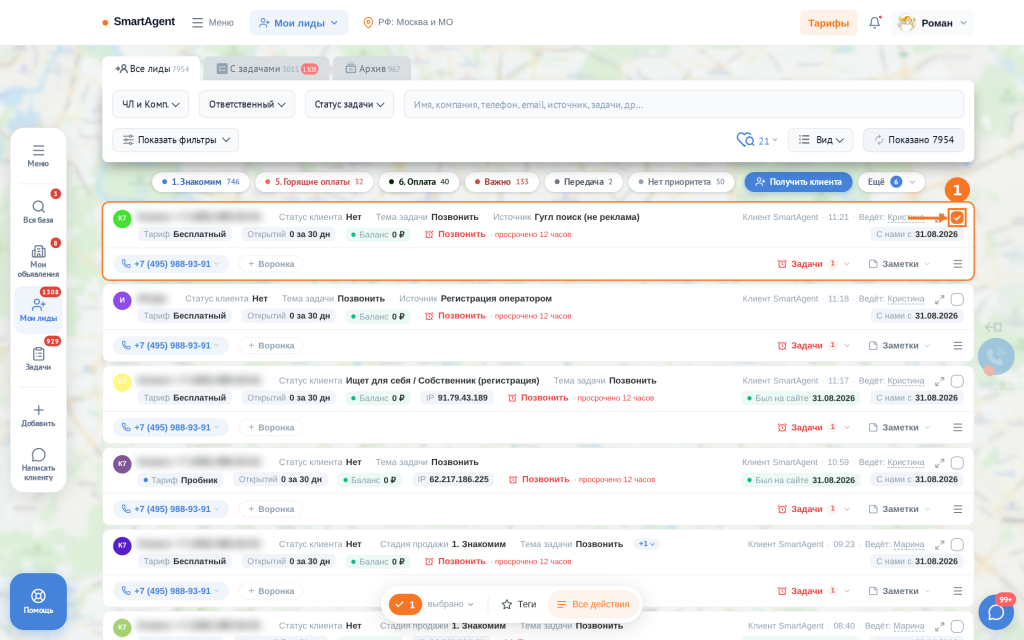Select checkbox of the 08:40 lead
The width and height of the screenshot is (1024, 640).
click(957, 626)
